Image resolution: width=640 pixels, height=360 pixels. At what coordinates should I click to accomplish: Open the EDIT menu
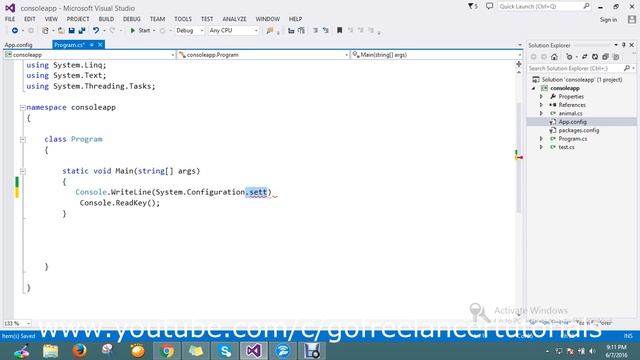[x=30, y=19]
